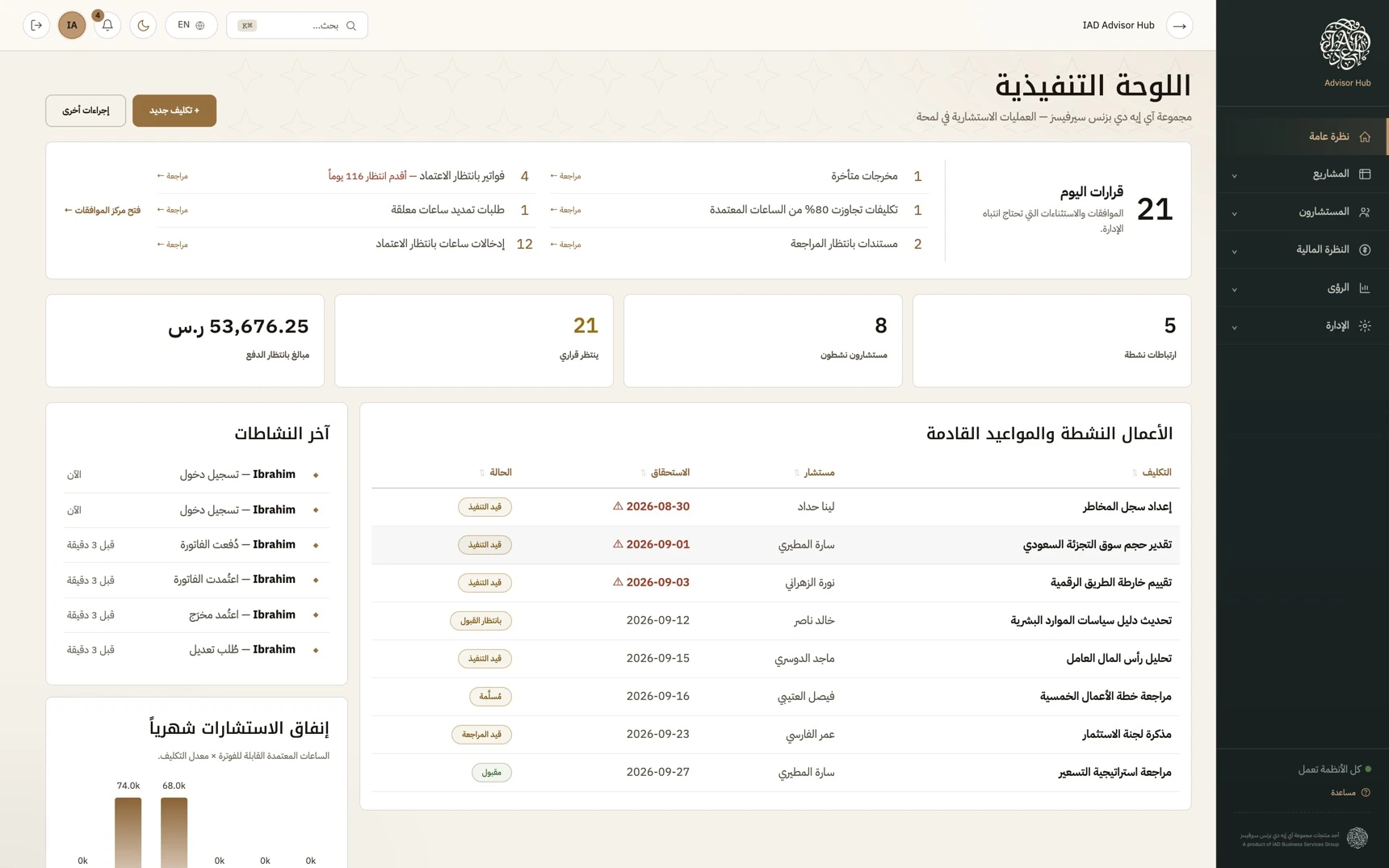1389x868 pixels.
Task: Click the + تكليف جديد button
Action: pos(174,111)
